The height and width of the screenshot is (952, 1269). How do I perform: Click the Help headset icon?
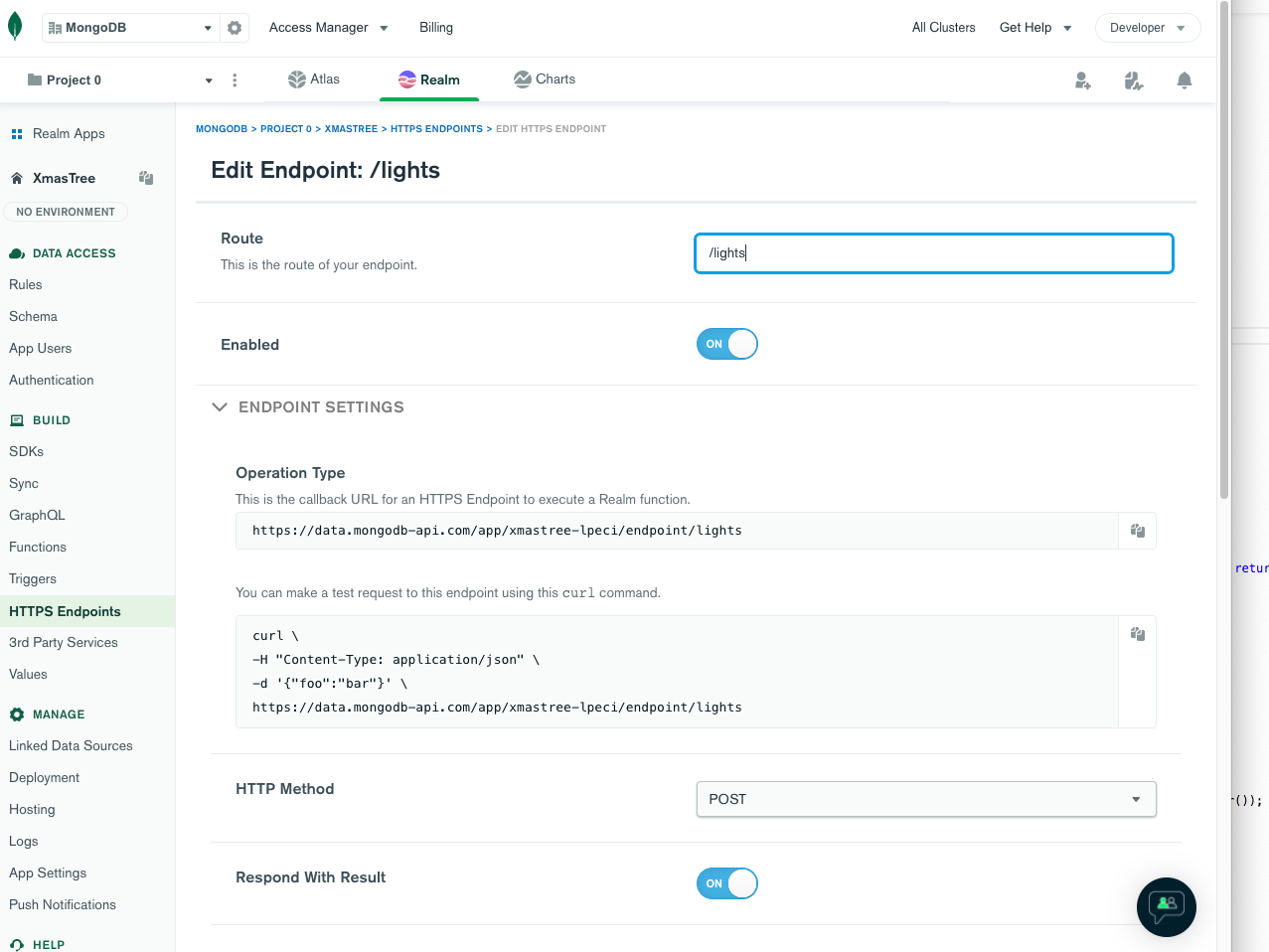click(x=17, y=945)
